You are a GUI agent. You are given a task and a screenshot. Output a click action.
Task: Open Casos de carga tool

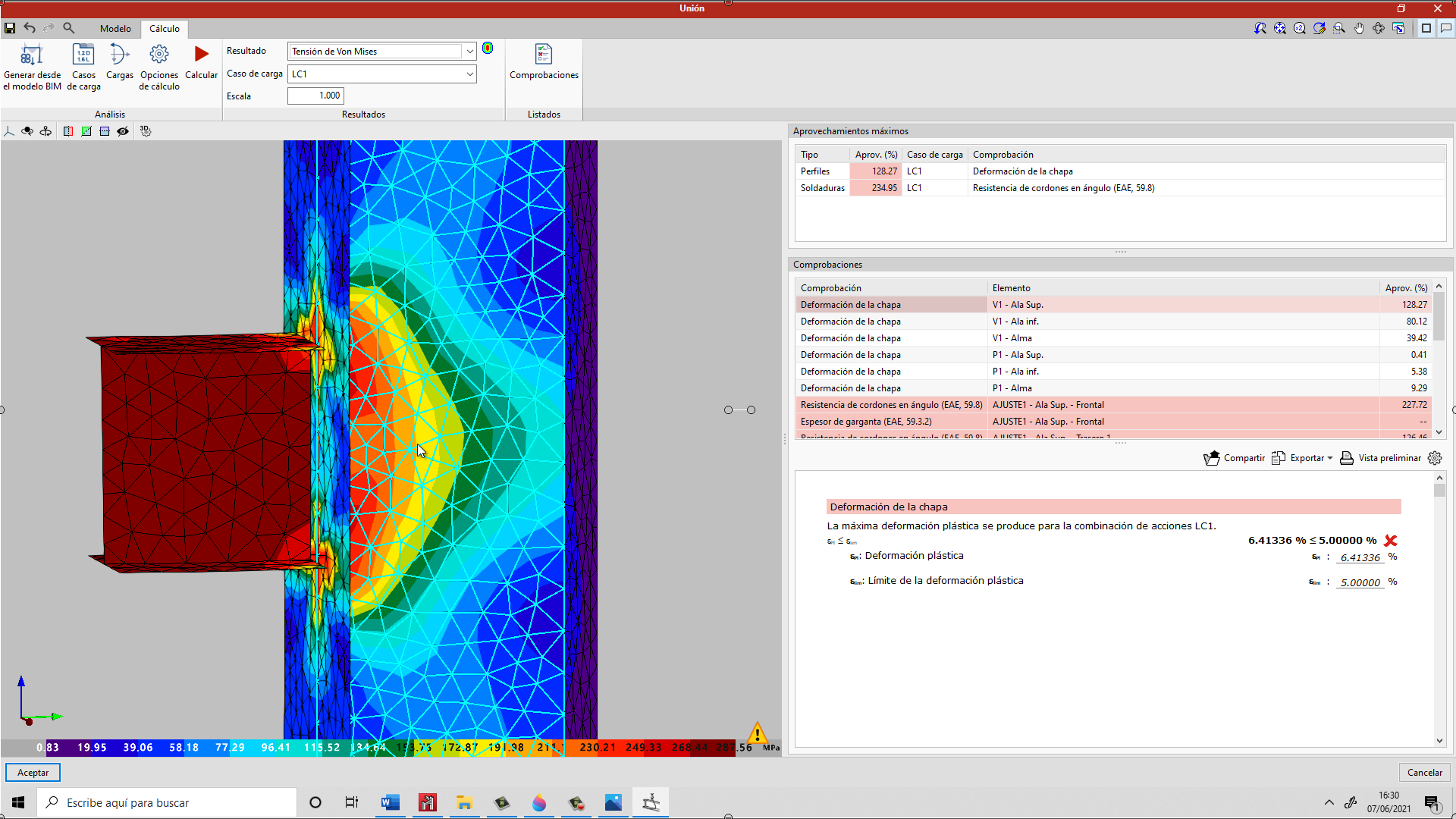(83, 55)
